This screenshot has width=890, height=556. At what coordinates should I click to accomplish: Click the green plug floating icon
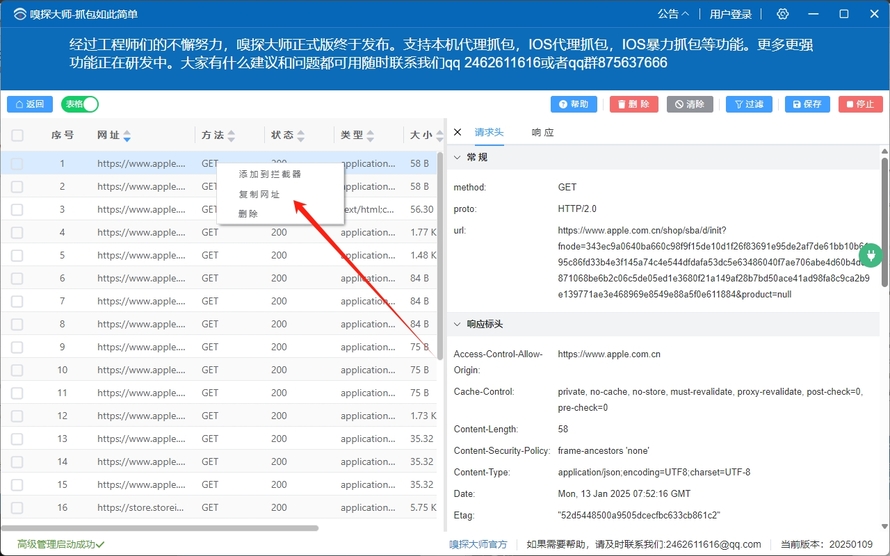[870, 256]
